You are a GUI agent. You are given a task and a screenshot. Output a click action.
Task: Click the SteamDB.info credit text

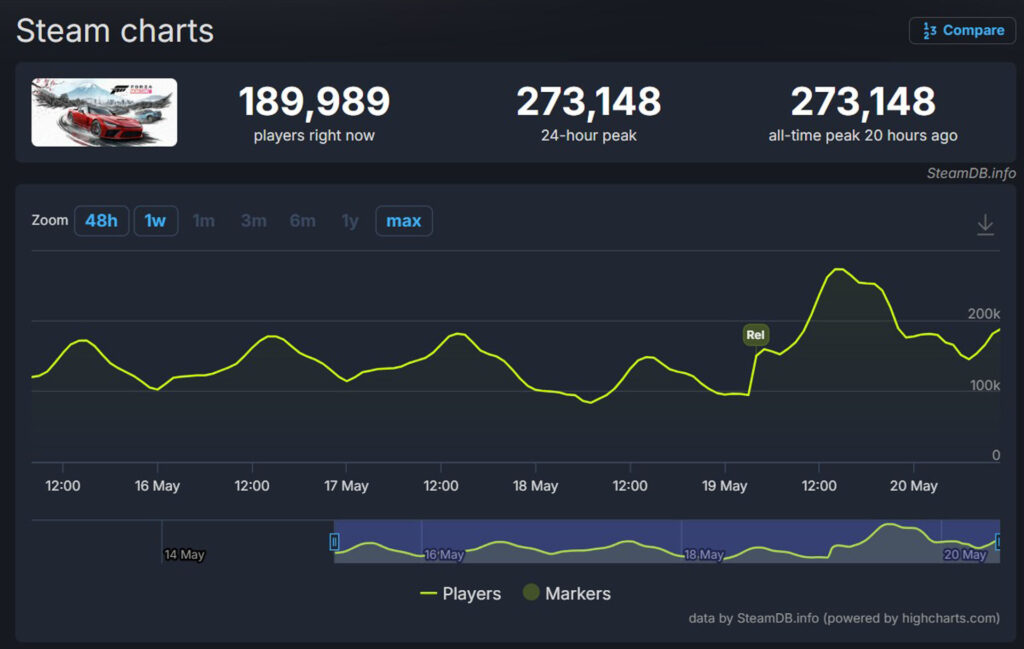(x=971, y=173)
